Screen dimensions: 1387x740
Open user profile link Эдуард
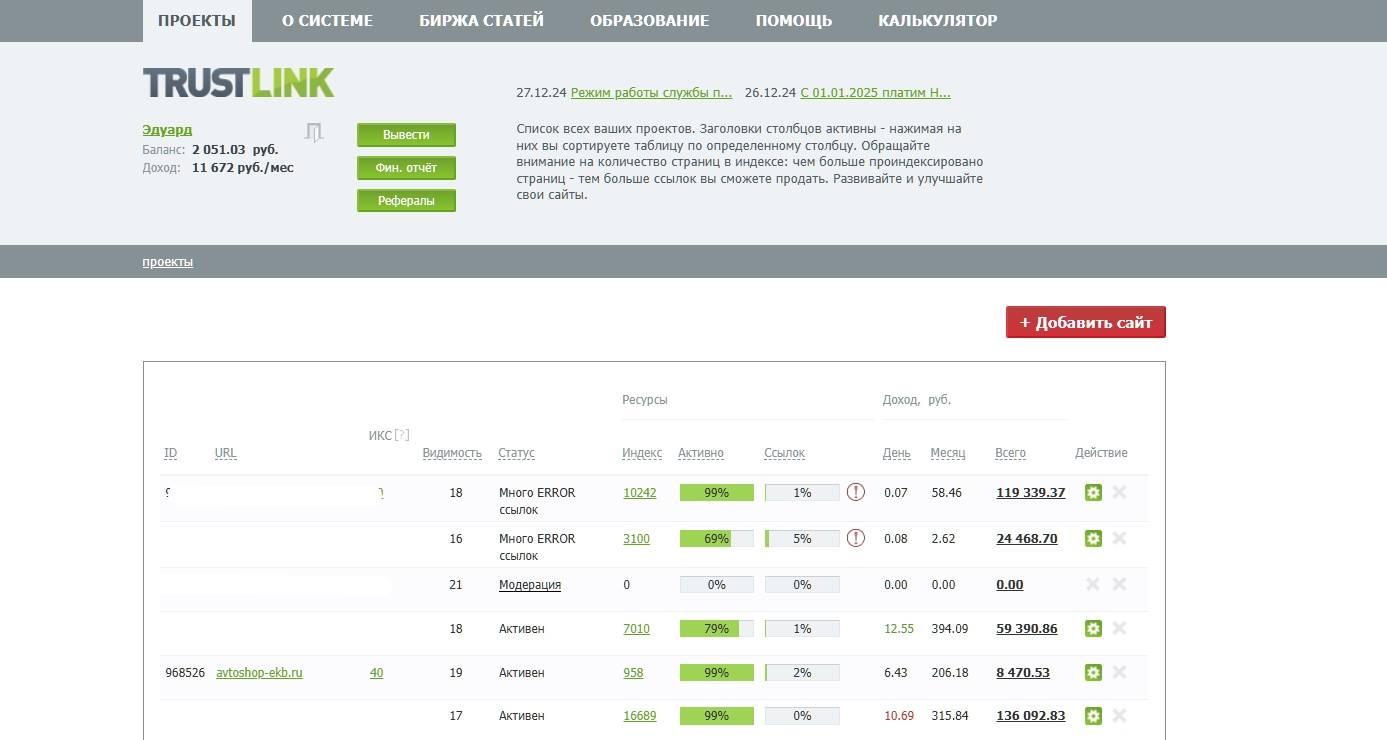point(167,130)
